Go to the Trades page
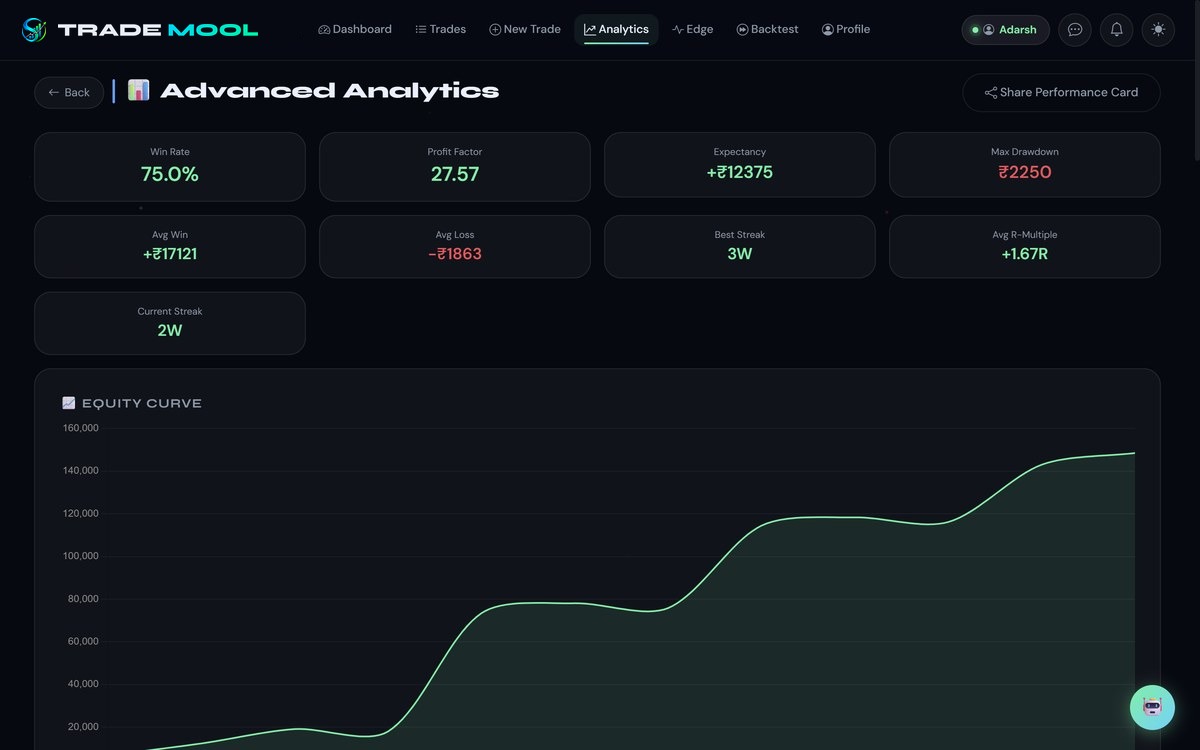 441,30
